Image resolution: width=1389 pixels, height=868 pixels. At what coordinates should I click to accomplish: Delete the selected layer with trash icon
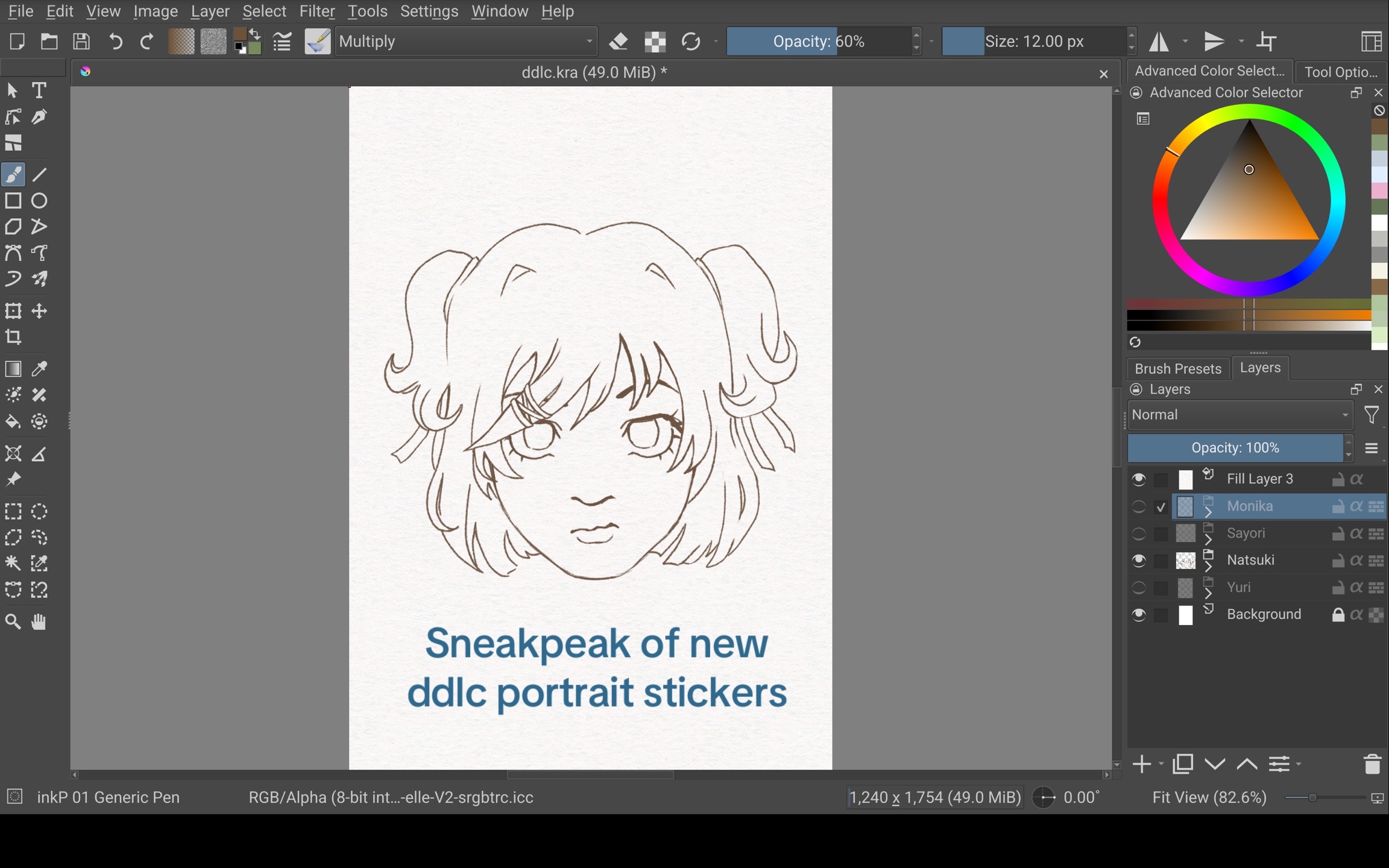(1372, 764)
